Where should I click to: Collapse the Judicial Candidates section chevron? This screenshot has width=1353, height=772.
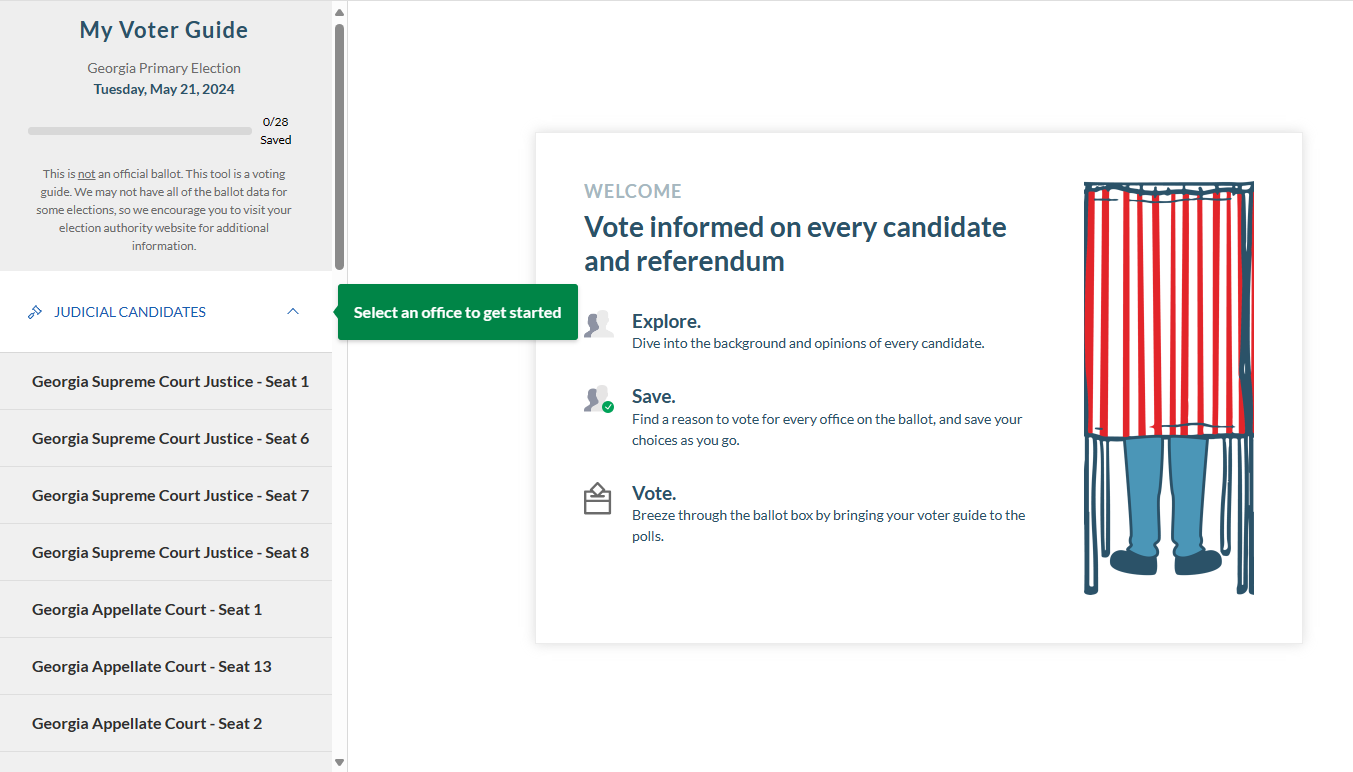[293, 312]
